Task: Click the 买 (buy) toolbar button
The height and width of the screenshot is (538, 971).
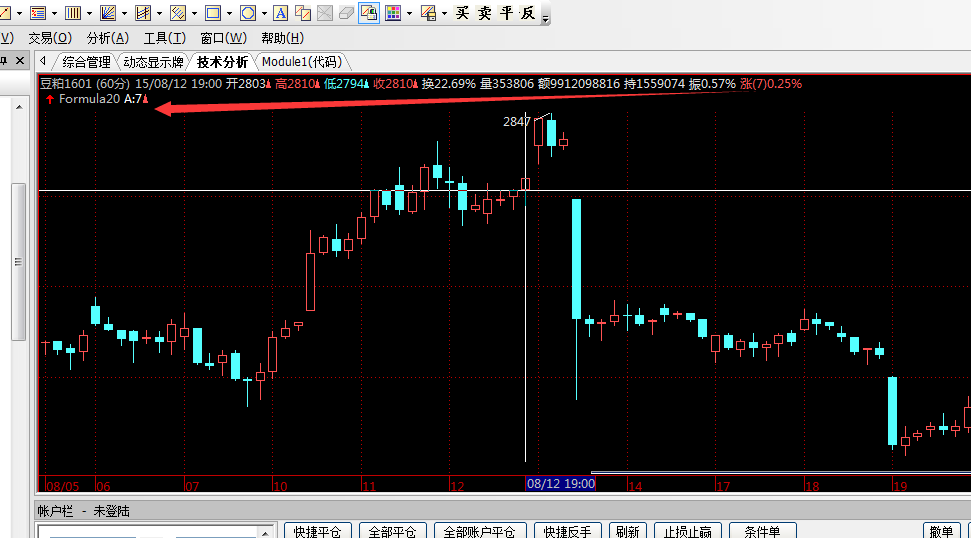Action: (x=463, y=13)
